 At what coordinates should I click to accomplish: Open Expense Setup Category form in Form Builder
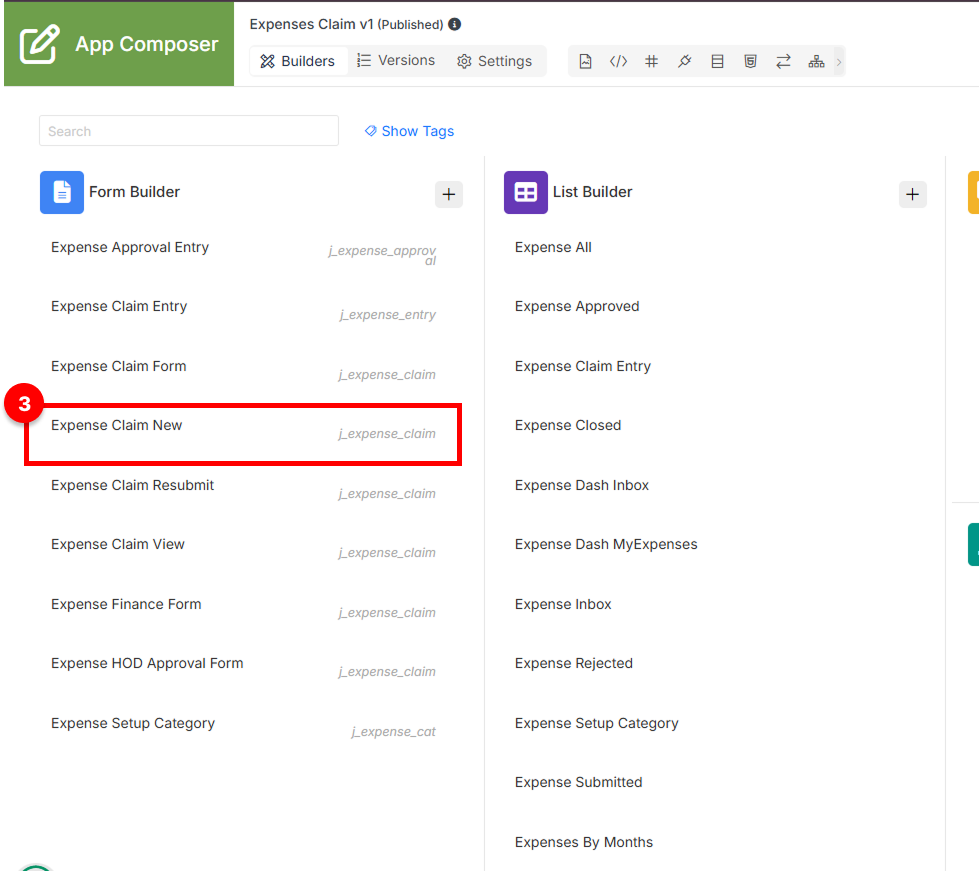pyautogui.click(x=133, y=723)
